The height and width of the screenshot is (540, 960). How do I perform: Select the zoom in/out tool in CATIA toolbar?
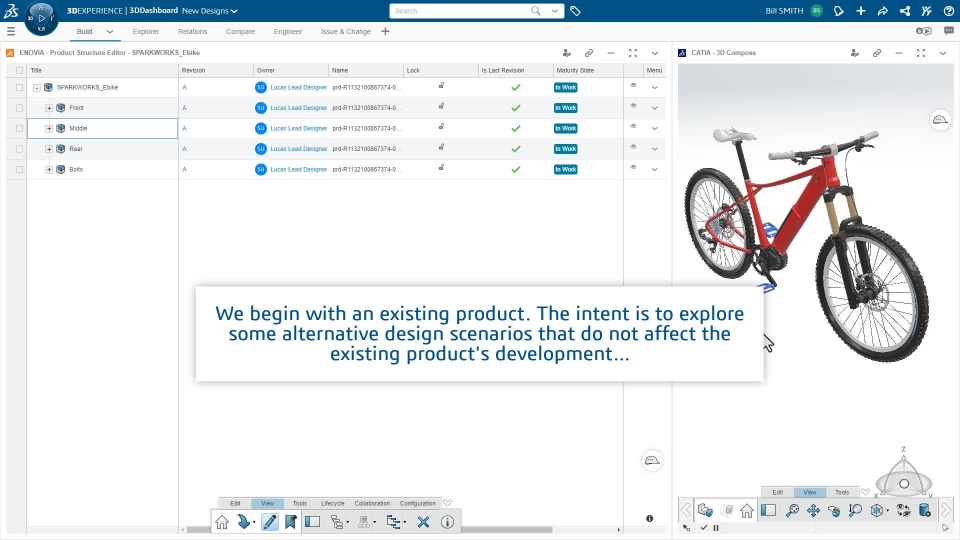pyautogui.click(x=855, y=510)
